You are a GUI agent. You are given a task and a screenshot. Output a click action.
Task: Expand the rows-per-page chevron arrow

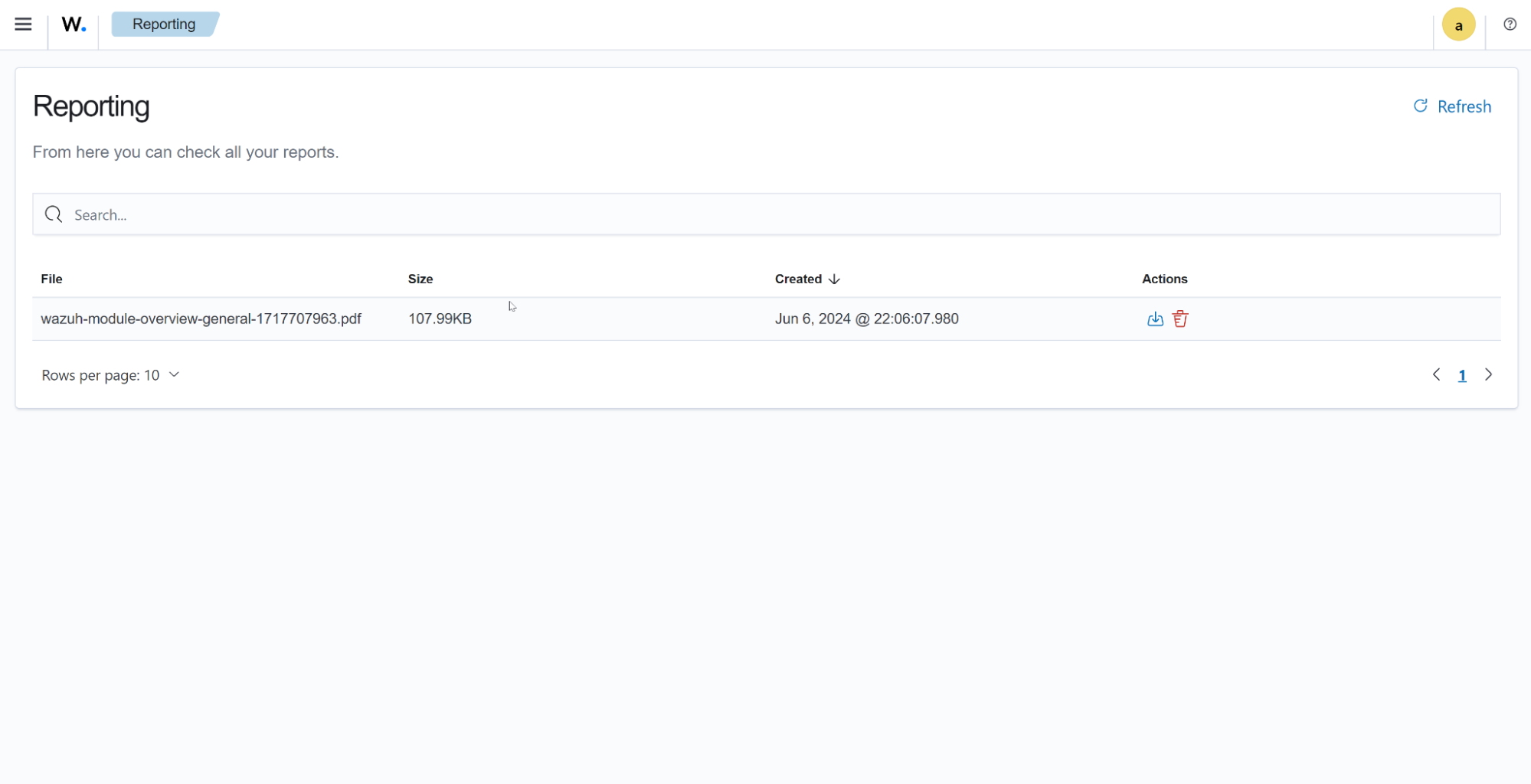pos(174,375)
